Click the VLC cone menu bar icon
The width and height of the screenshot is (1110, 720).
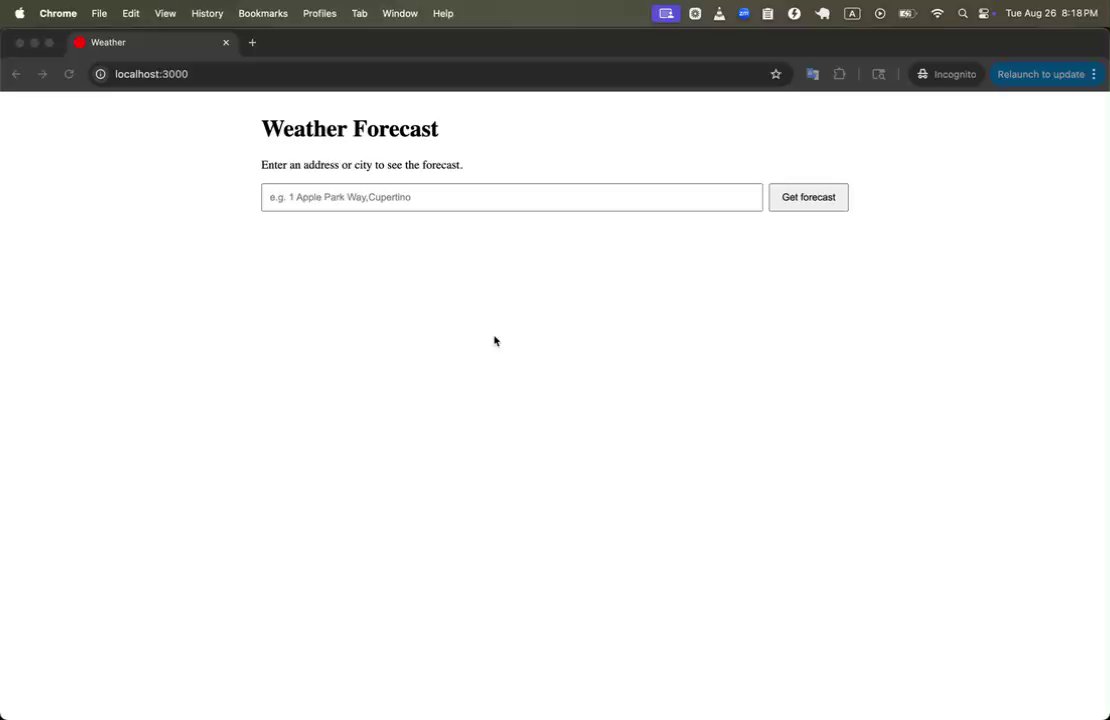point(719,13)
